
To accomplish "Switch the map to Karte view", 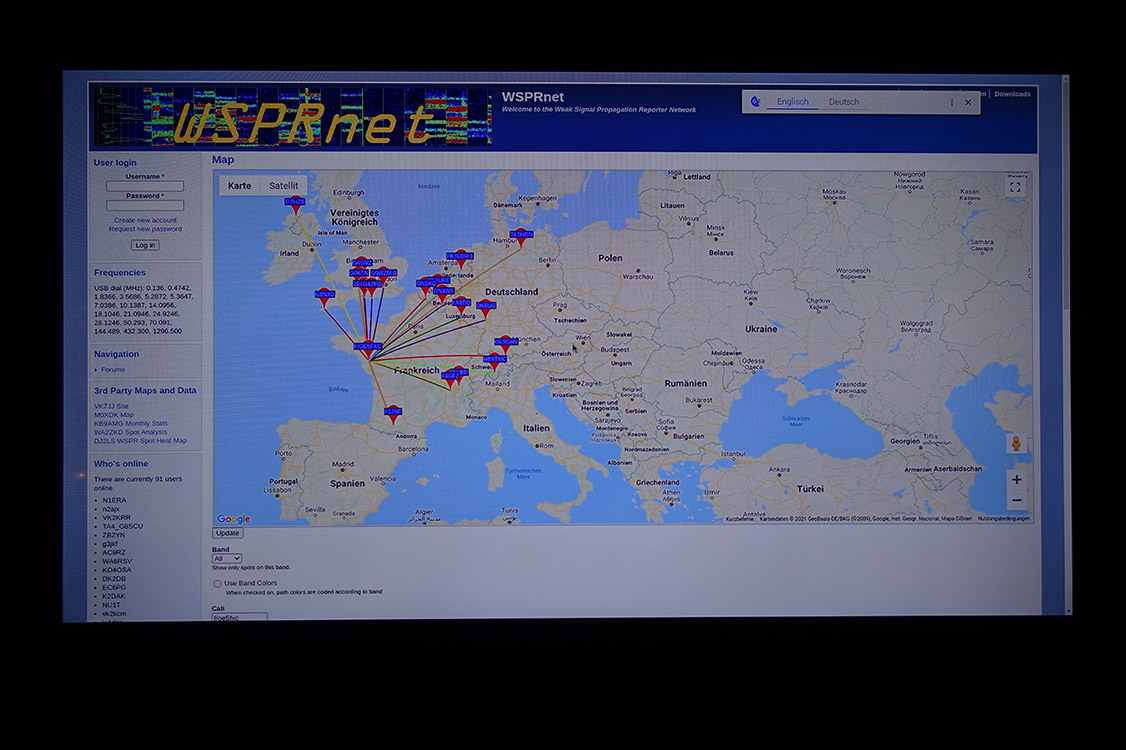I will [239, 186].
